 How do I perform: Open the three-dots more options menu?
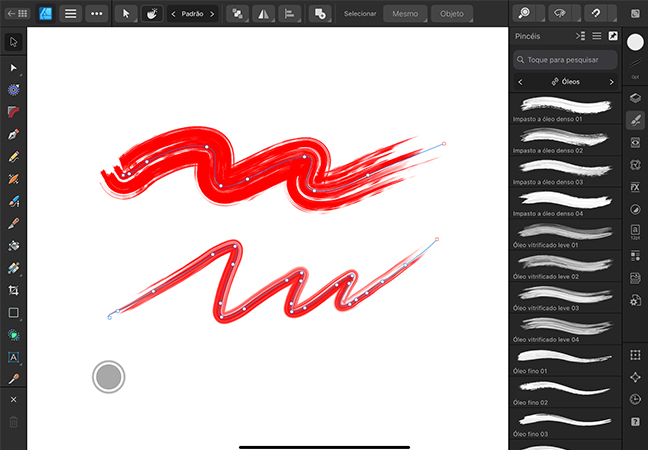[x=96, y=14]
